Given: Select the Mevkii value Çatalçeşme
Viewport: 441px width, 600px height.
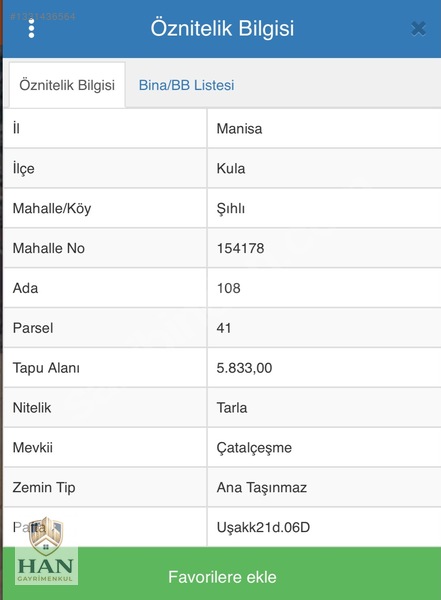Looking at the screenshot, I should point(254,448).
